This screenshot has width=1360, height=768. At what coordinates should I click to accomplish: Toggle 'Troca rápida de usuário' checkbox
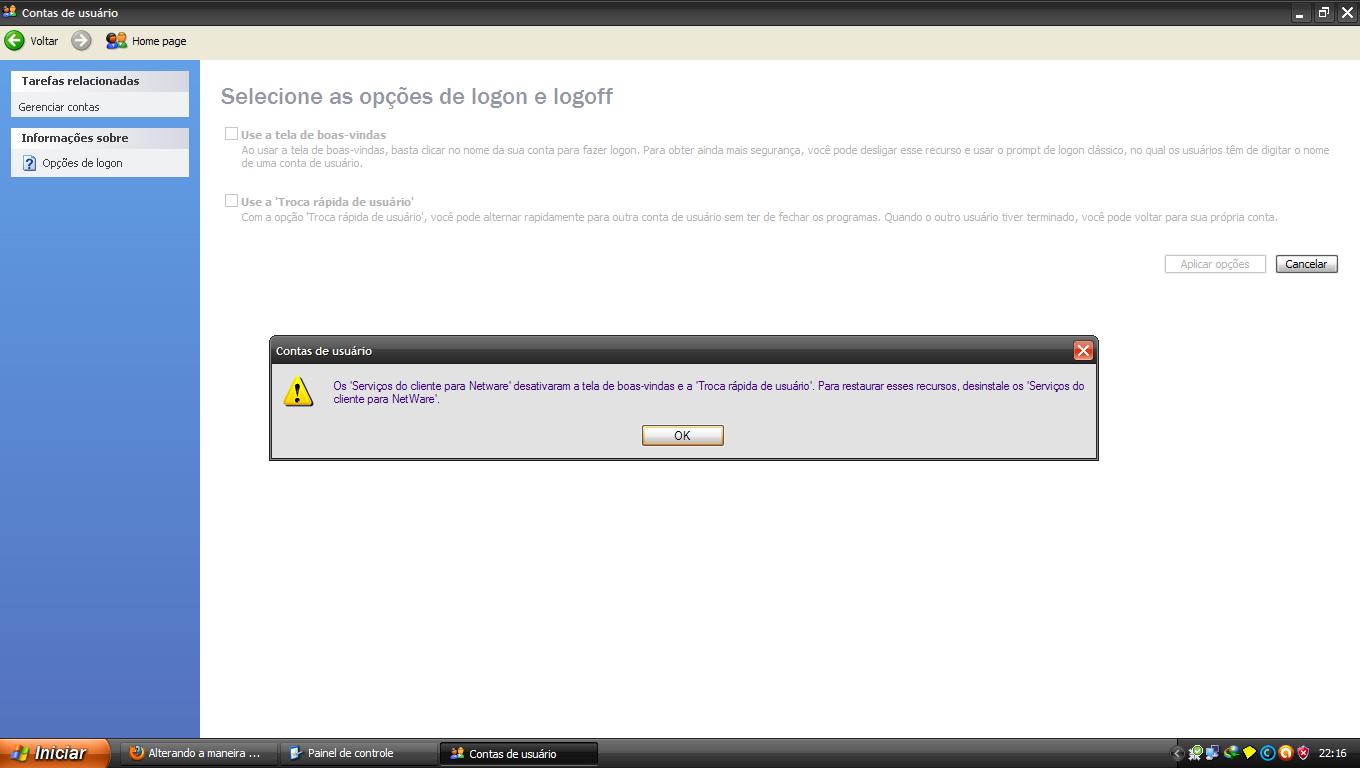[231, 201]
